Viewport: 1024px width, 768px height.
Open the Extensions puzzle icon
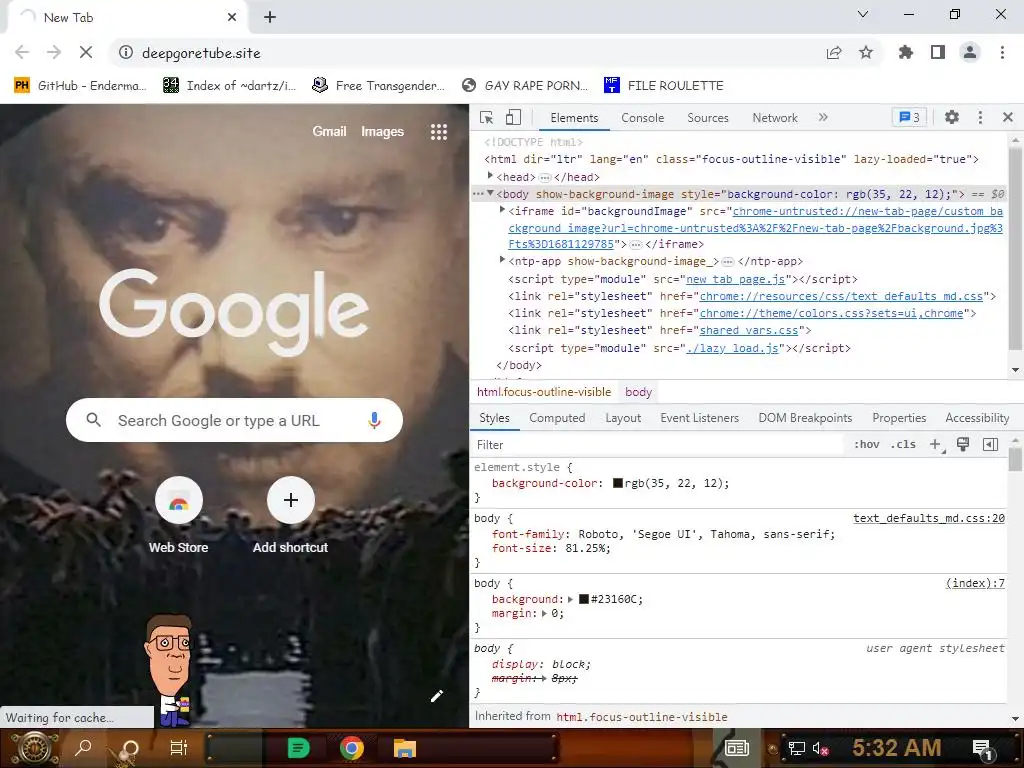click(906, 52)
